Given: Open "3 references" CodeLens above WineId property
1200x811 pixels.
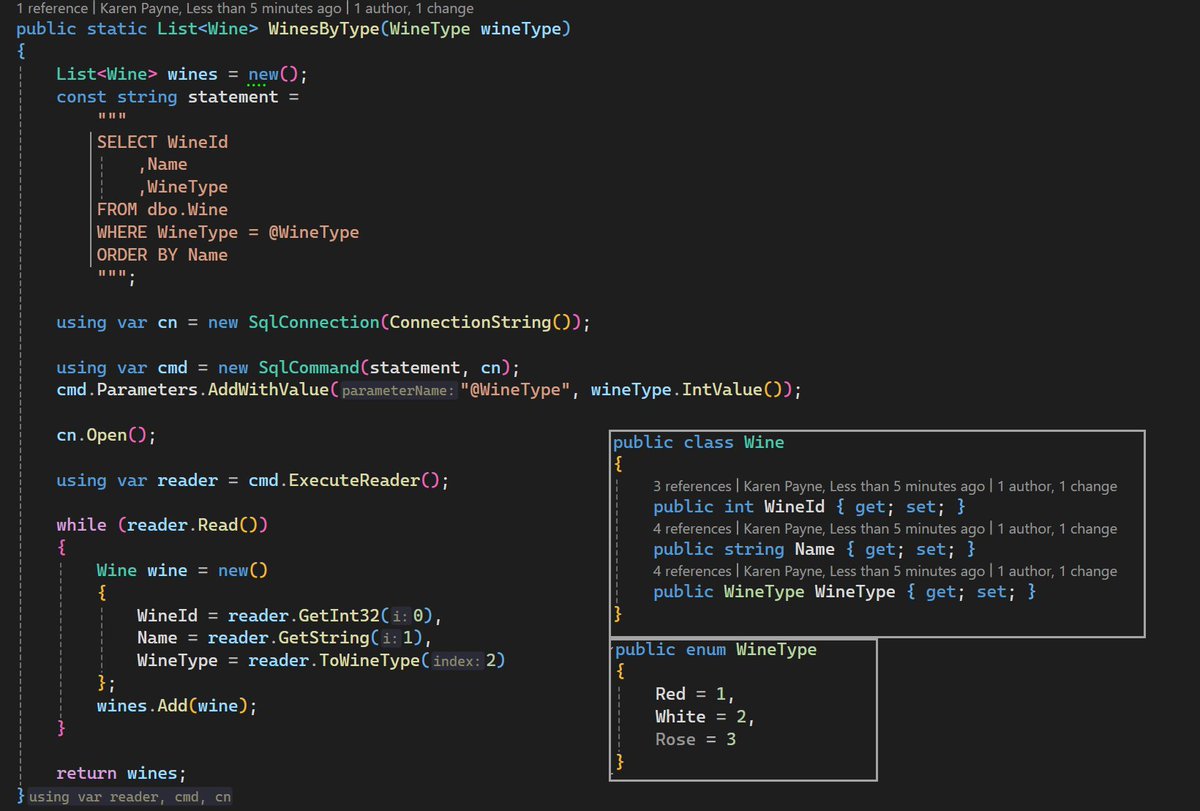Looking at the screenshot, I should (693, 486).
